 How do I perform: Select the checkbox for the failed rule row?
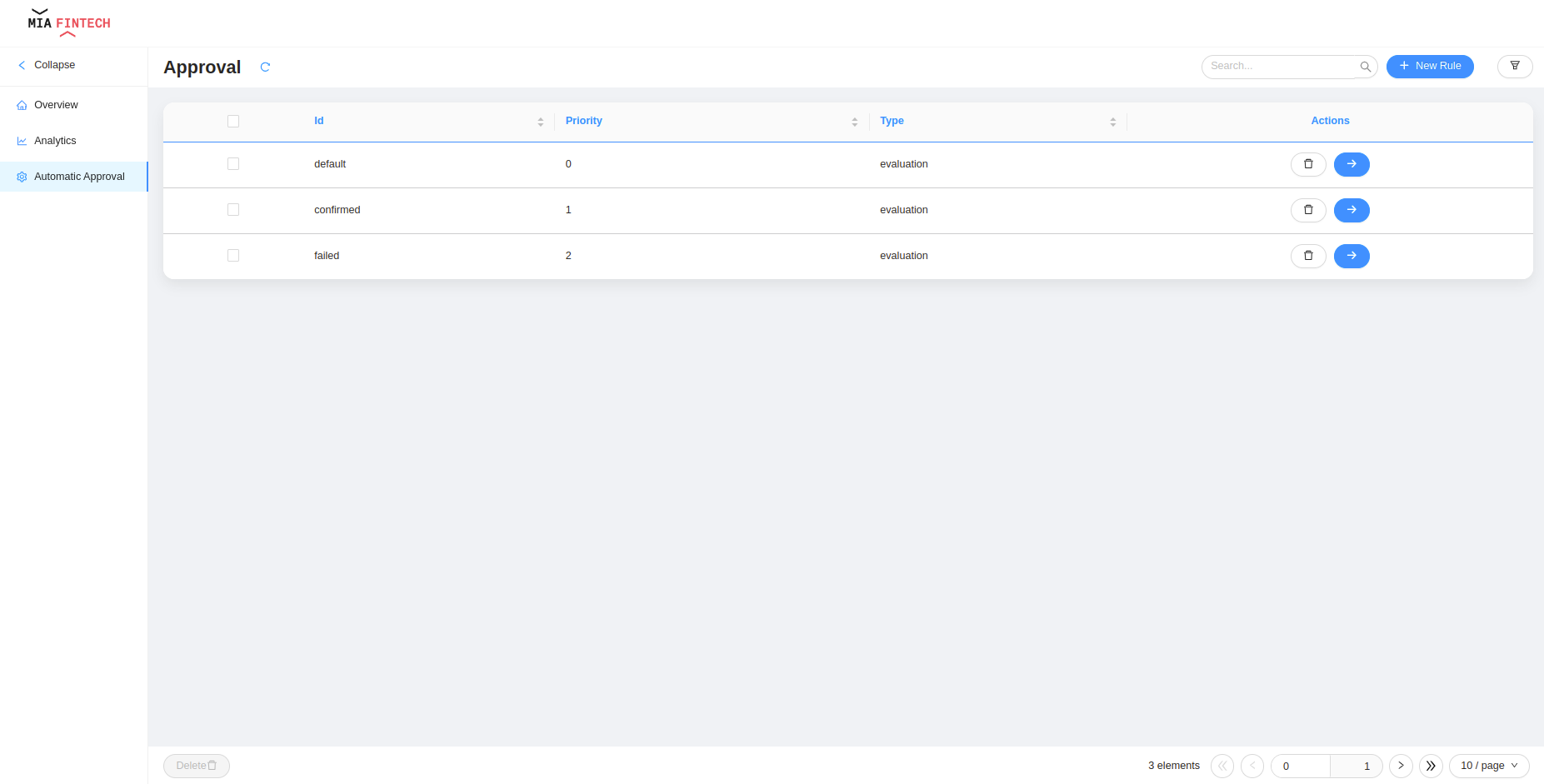pyautogui.click(x=233, y=256)
